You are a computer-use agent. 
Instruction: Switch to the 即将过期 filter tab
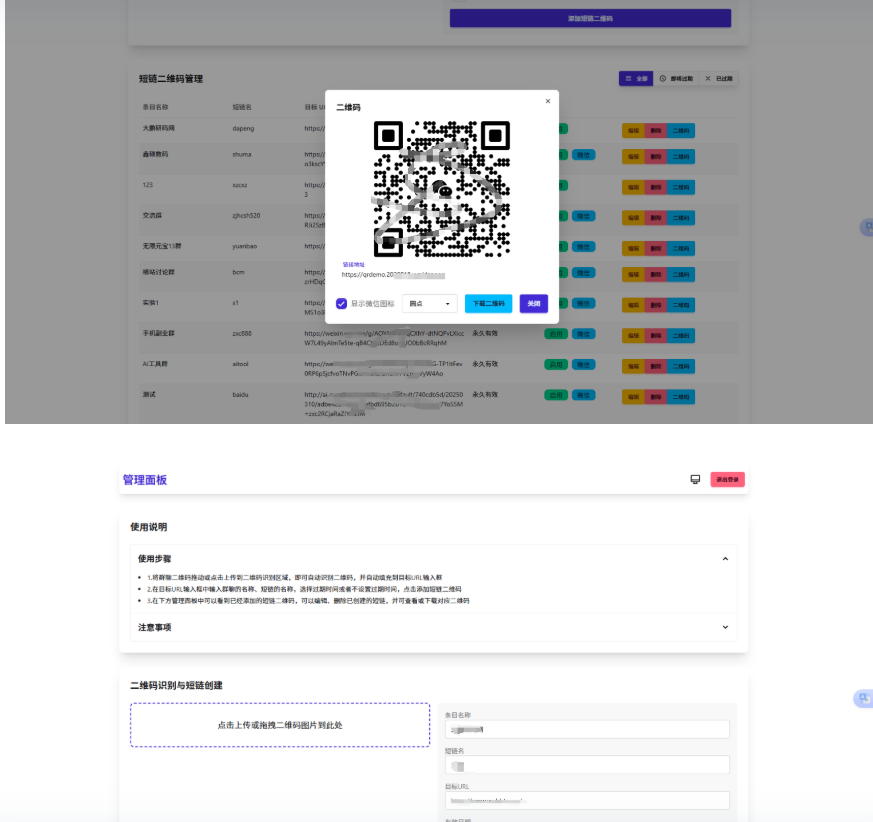point(676,78)
